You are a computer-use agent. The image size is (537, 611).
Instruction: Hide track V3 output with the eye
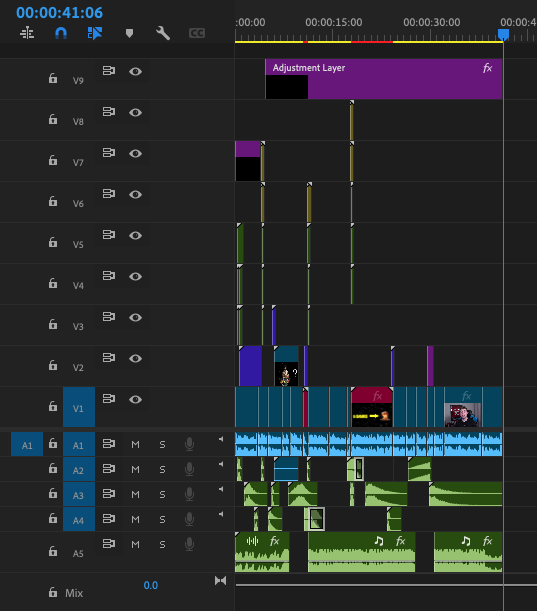tap(135, 317)
